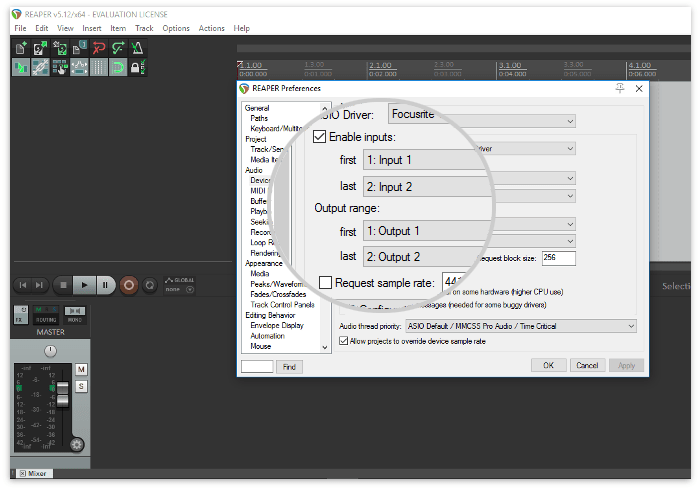
Task: Click the green Redo arrow icon
Action: (x=118, y=48)
